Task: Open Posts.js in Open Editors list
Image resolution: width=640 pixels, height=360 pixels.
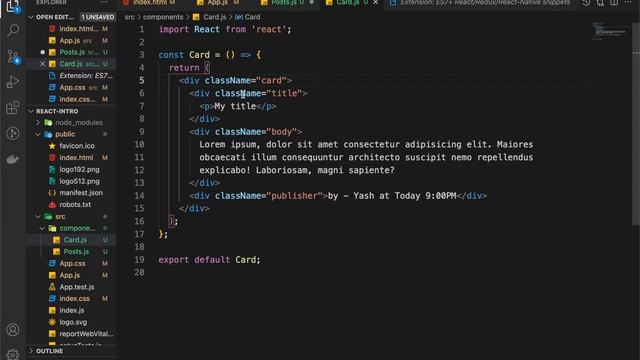Action: tap(72, 52)
